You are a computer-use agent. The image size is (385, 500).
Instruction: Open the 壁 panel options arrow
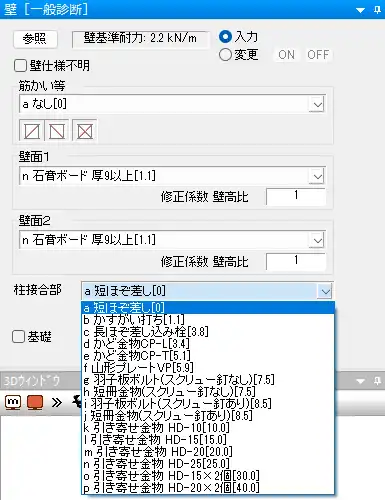coord(360,10)
